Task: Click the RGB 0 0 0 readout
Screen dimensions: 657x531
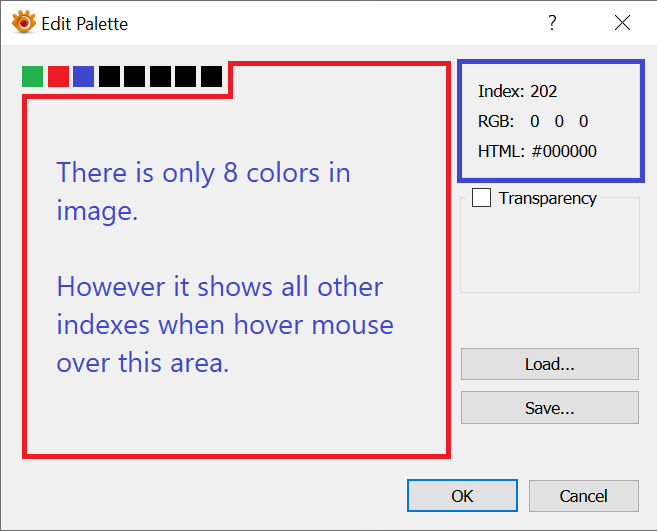Action: coord(533,121)
